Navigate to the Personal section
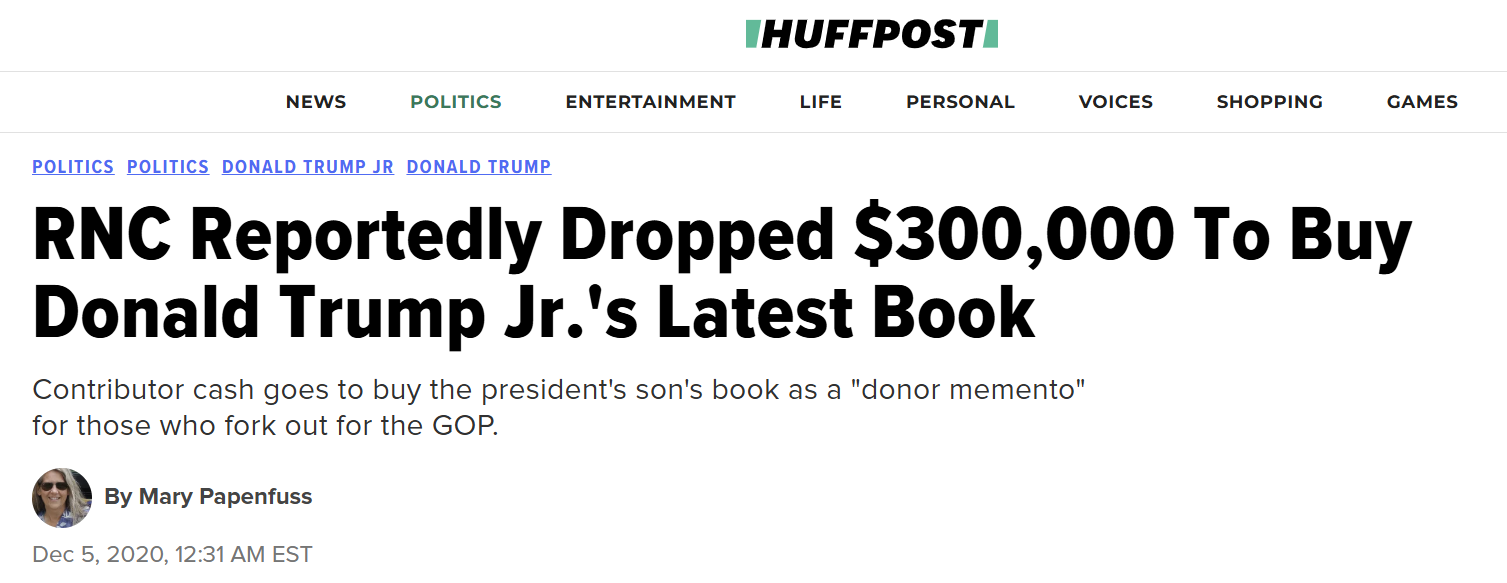This screenshot has height=583, width=1507. 960,102
